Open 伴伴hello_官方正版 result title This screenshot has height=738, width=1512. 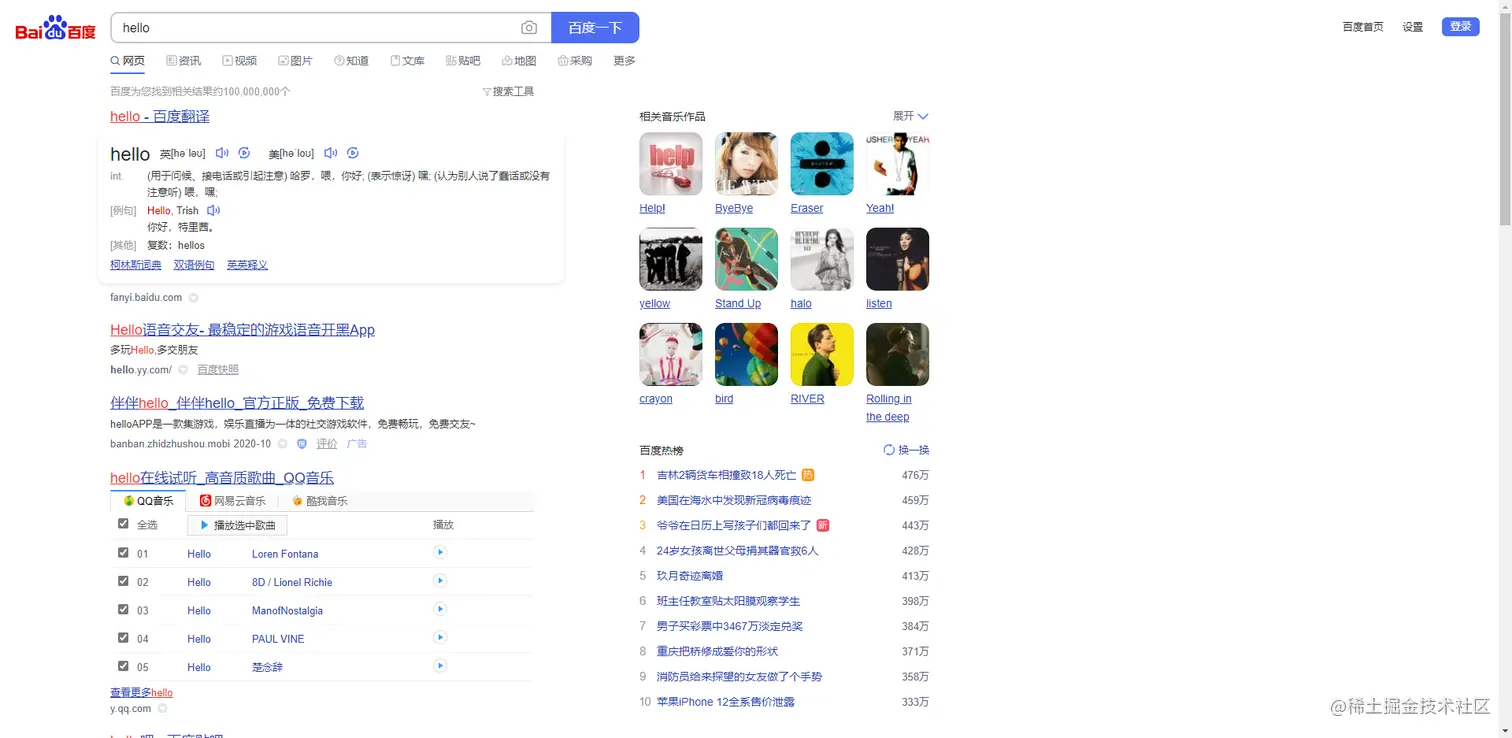point(237,403)
